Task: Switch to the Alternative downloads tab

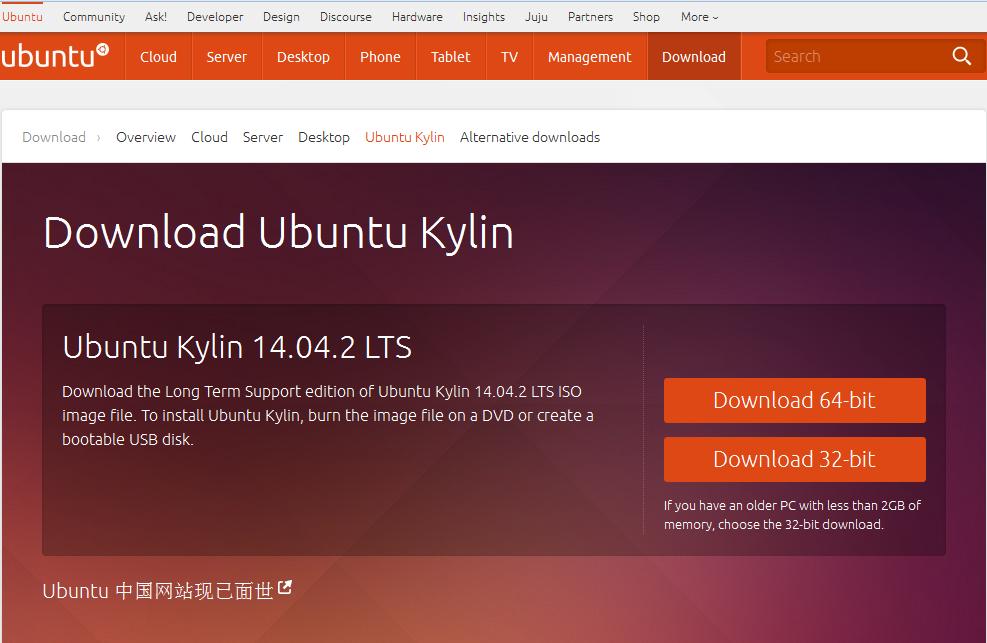Action: coord(529,137)
